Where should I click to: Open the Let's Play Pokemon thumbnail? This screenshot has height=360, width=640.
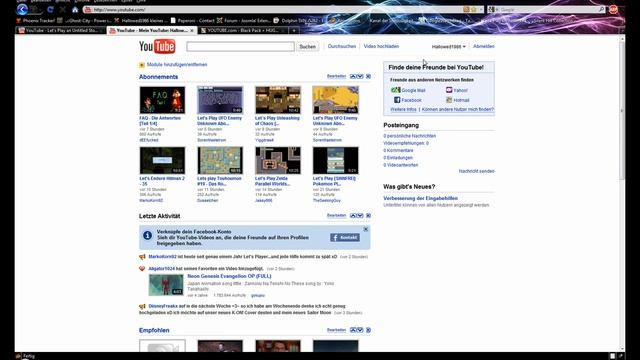[336, 160]
